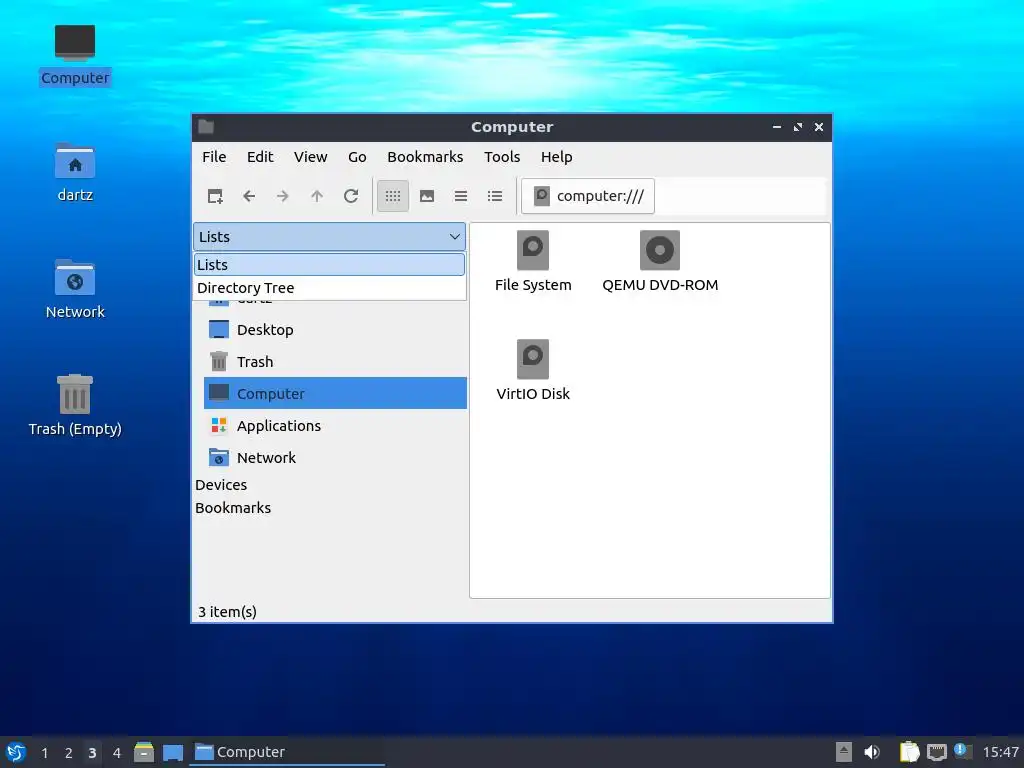This screenshot has width=1024, height=768.
Task: Go forward using the right arrow
Action: point(283,196)
